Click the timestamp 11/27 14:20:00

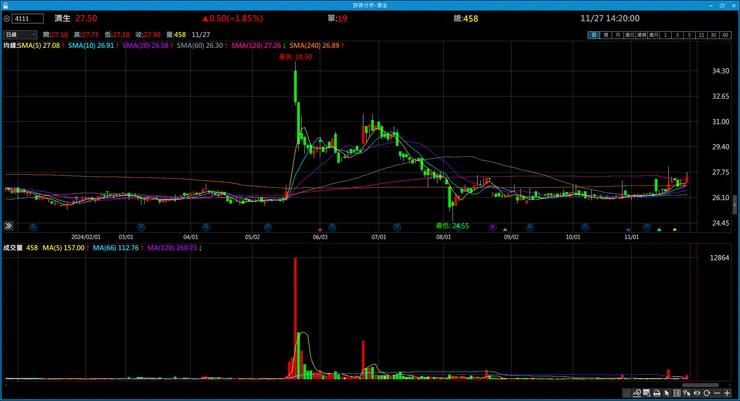pos(610,18)
